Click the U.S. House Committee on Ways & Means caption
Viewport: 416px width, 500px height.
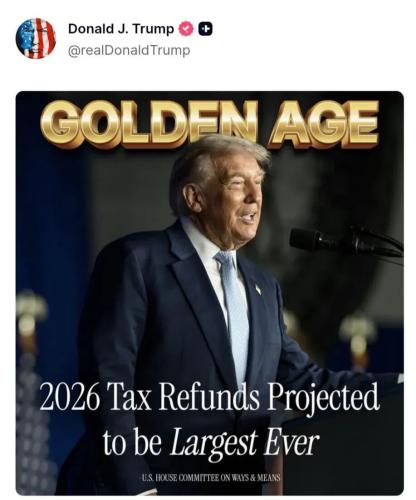click(211, 477)
